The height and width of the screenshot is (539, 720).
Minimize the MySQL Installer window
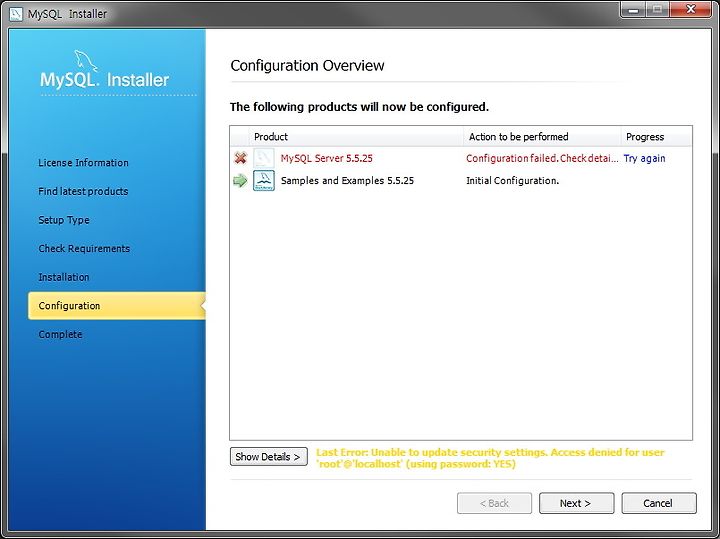[634, 9]
